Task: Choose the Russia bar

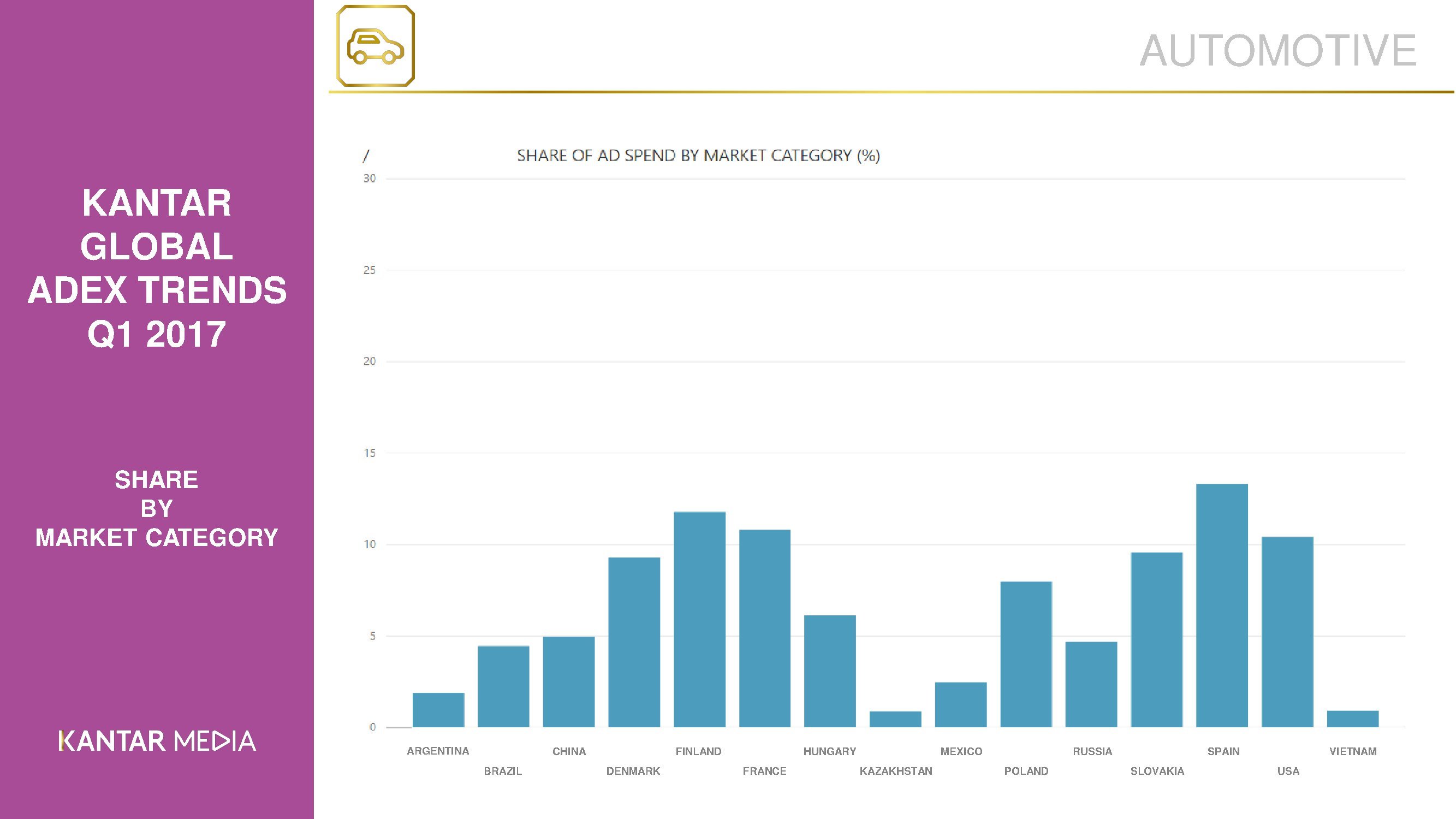Action: pos(1091,685)
